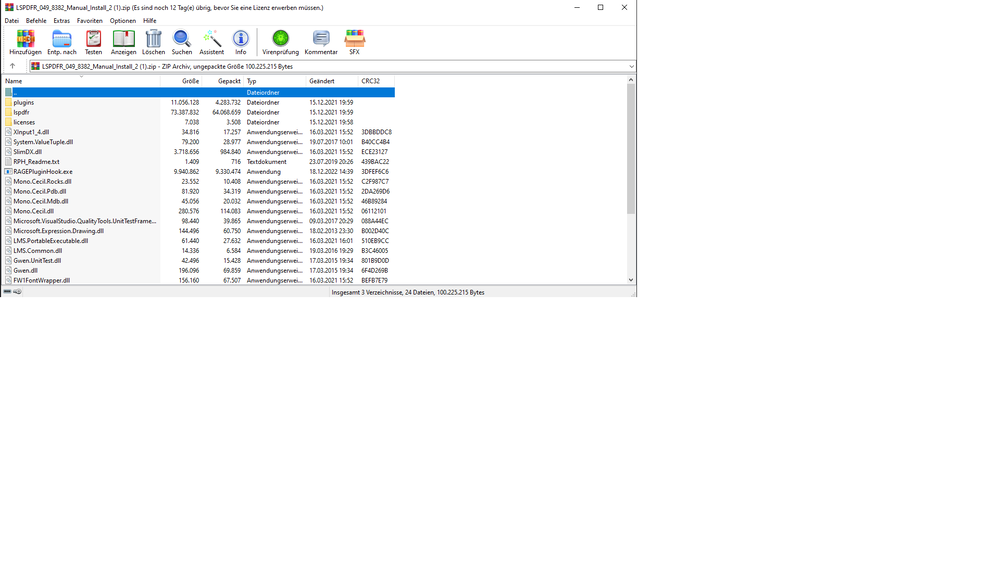
Task: Select XInput1_4.dll file
Action: click(x=31, y=132)
